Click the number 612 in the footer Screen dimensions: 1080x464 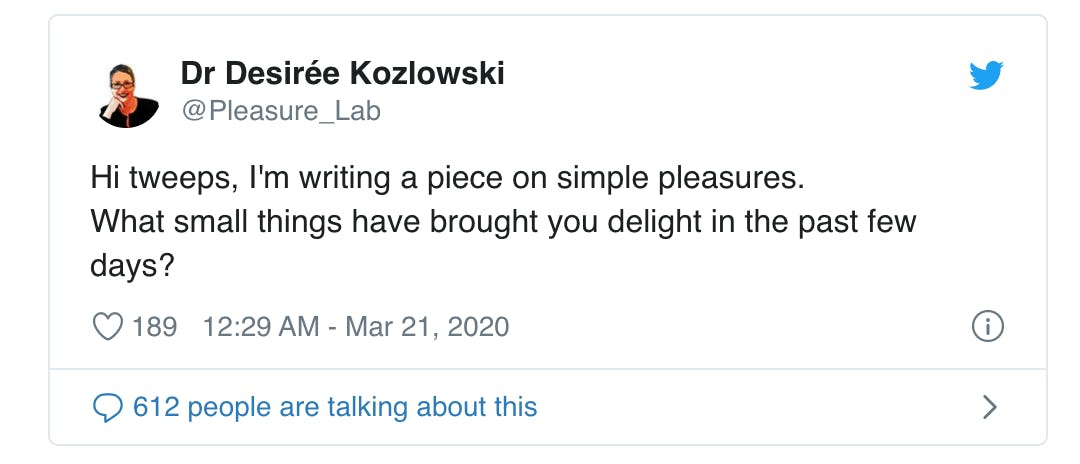155,407
